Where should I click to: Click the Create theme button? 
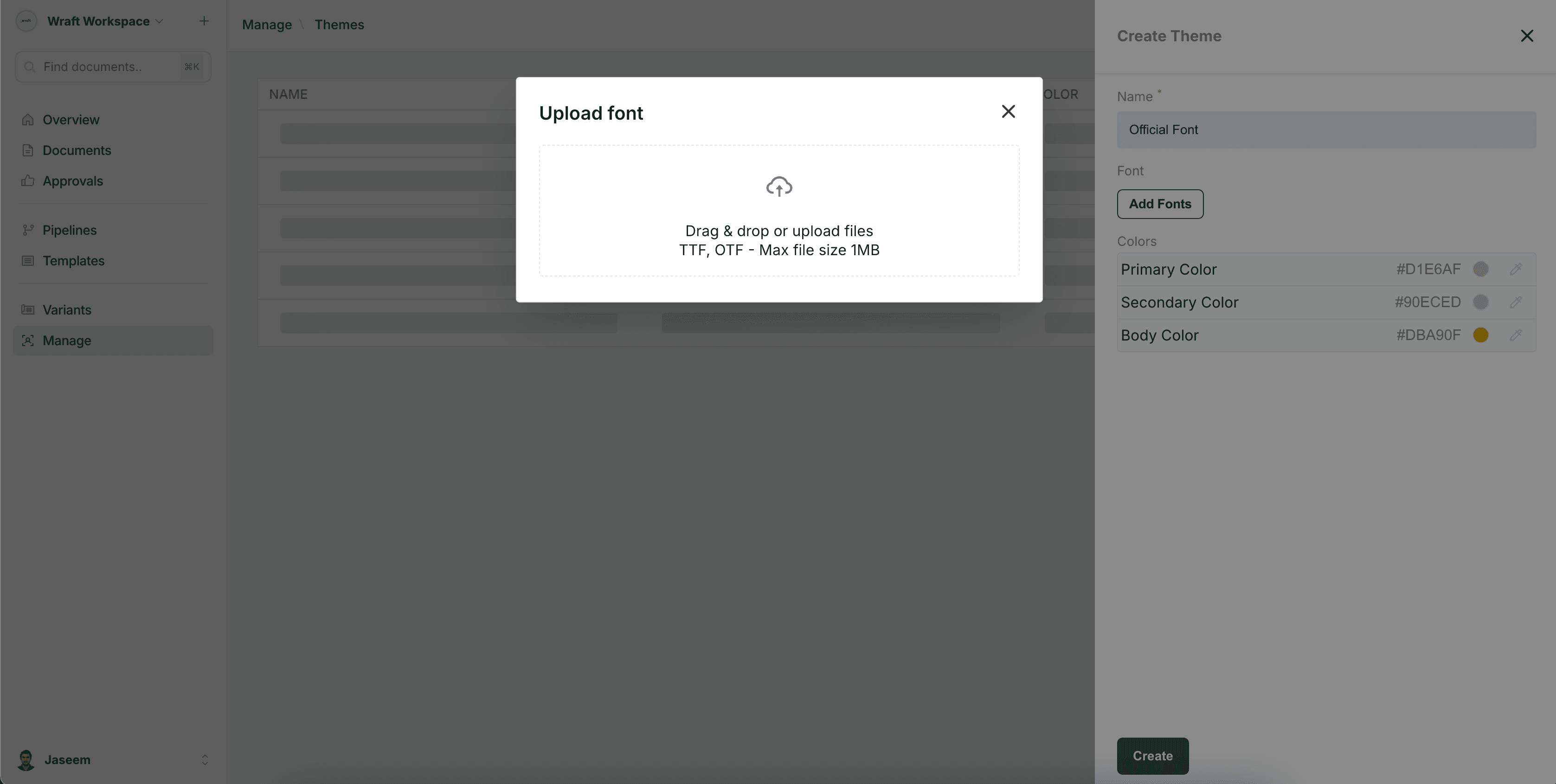(1152, 756)
